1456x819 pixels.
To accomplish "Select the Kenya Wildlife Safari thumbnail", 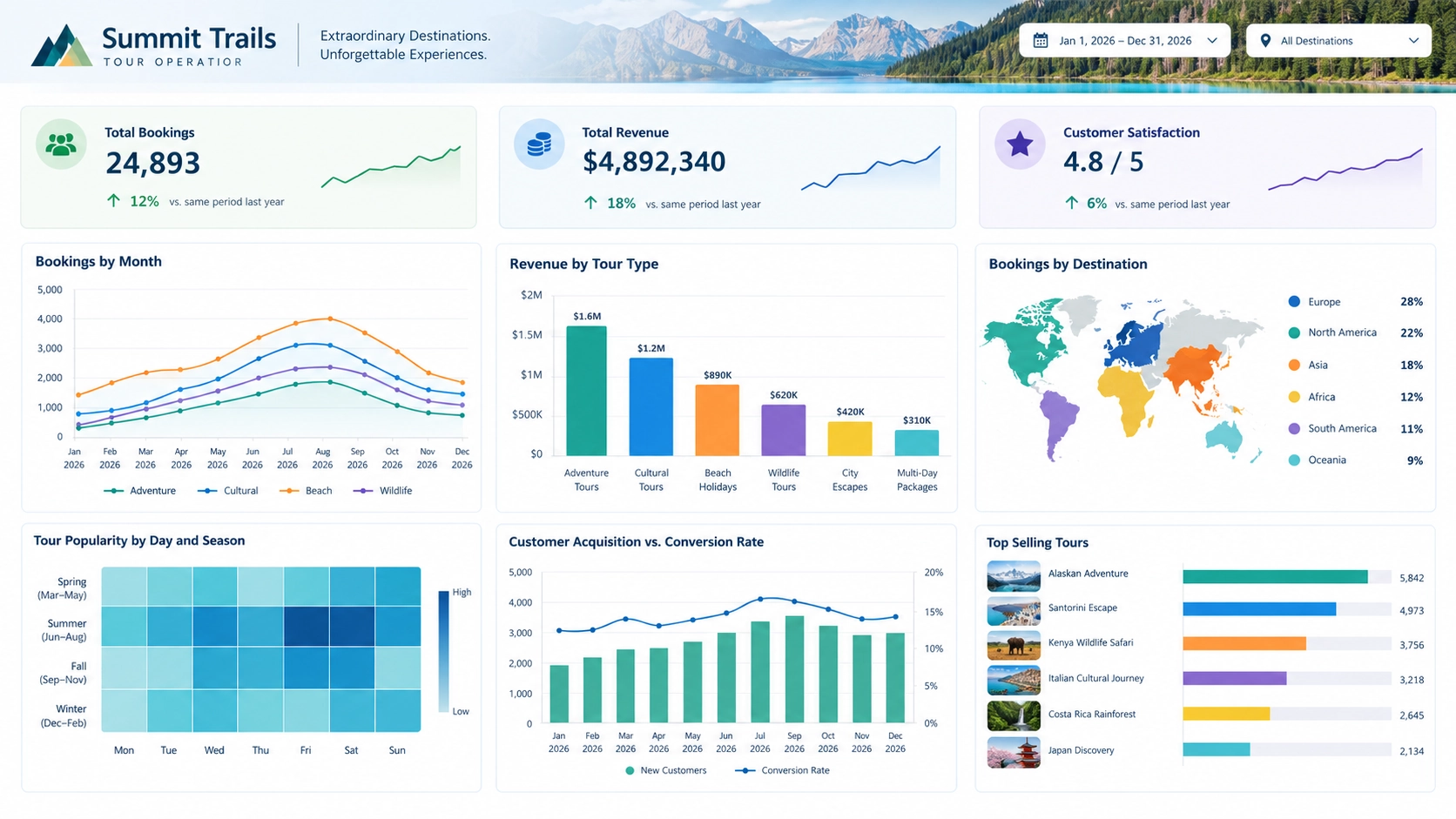I will coord(1014,645).
